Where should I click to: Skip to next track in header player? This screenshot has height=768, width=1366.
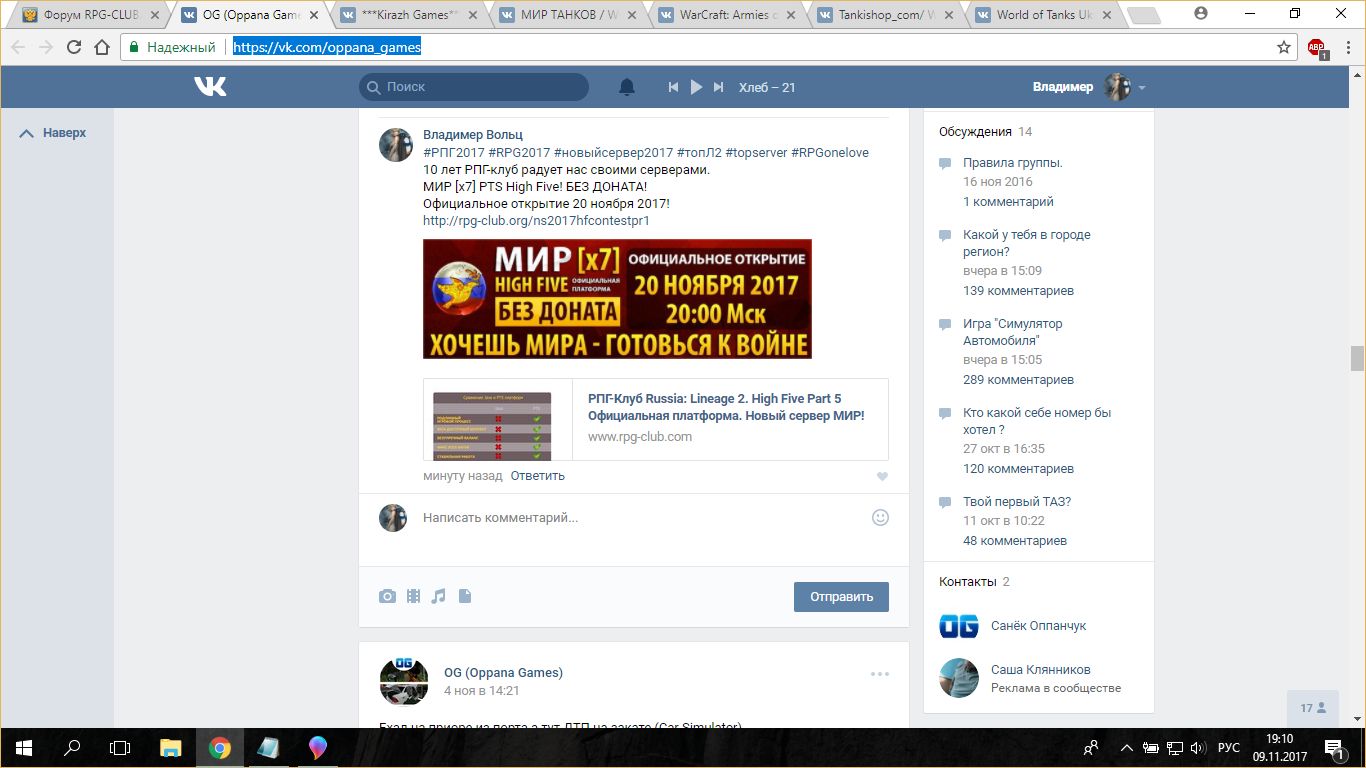point(718,87)
